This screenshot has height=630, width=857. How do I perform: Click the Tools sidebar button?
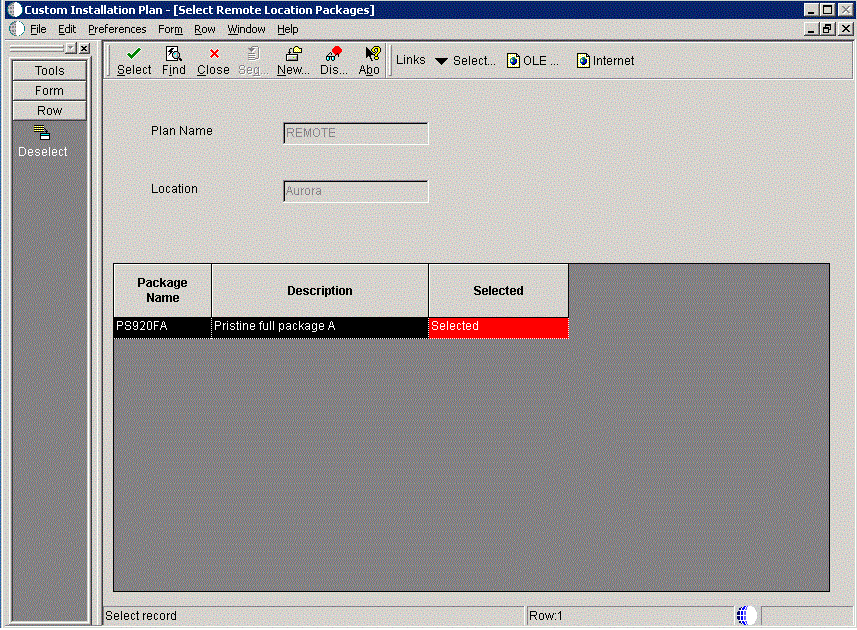(x=49, y=70)
